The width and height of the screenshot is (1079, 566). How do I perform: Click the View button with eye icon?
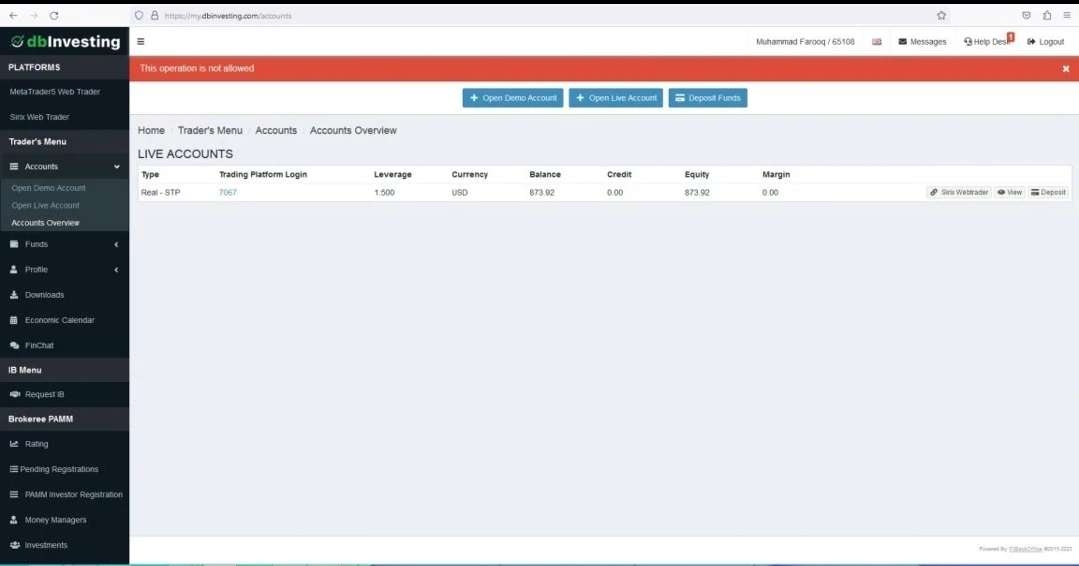pos(1009,192)
